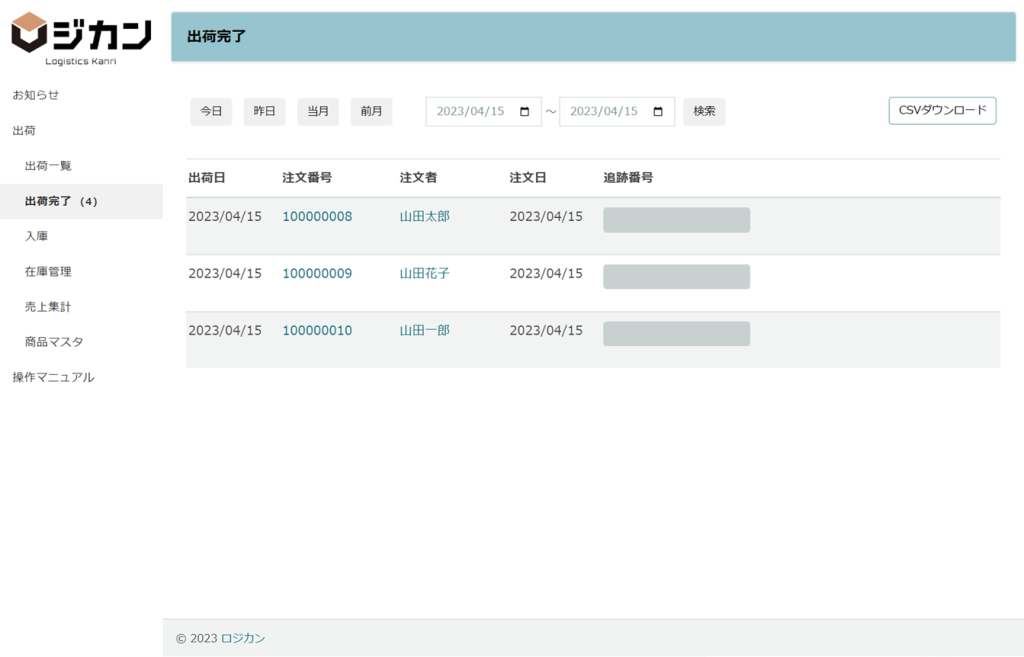Filter shipments by 昨日
The image size is (1024, 657).
(x=264, y=112)
